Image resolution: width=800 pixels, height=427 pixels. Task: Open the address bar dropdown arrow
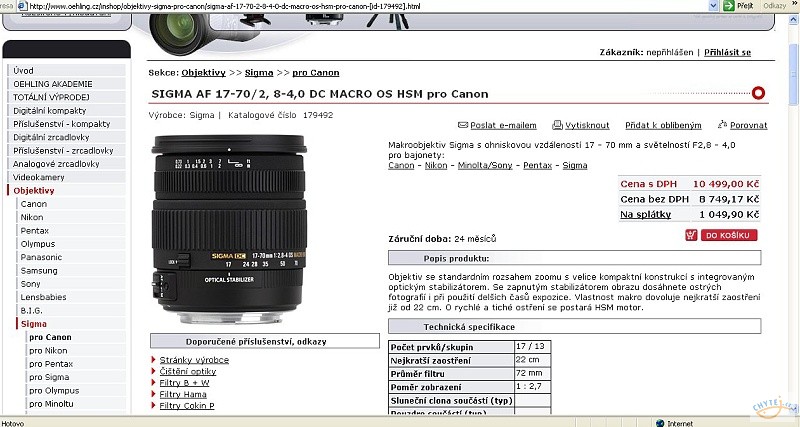(x=714, y=6)
